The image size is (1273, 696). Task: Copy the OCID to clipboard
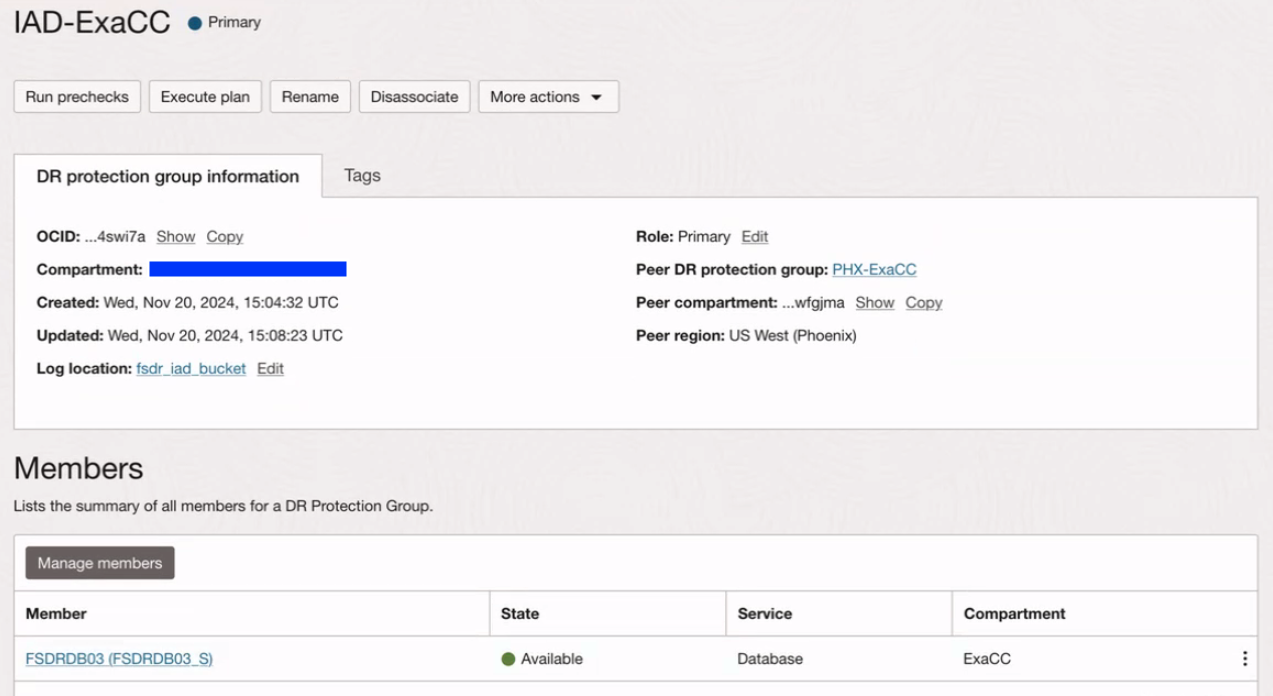click(x=225, y=237)
